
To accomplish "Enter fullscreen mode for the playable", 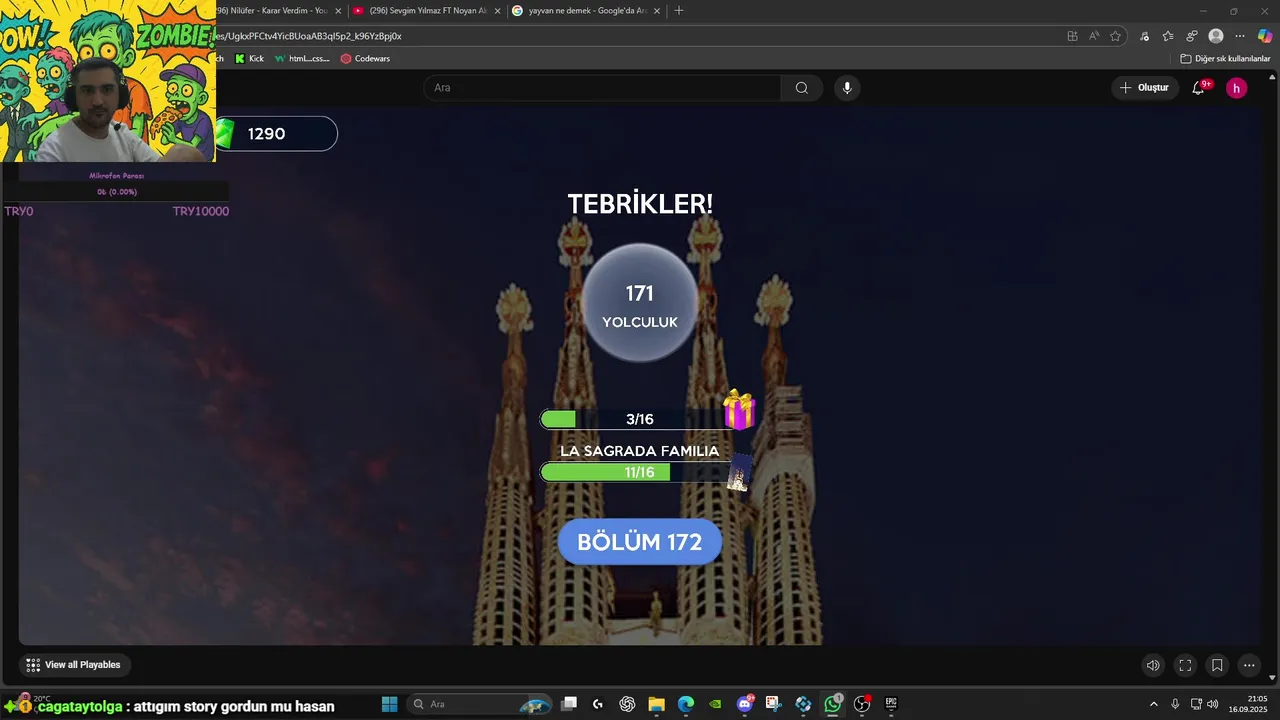I will click(1185, 665).
